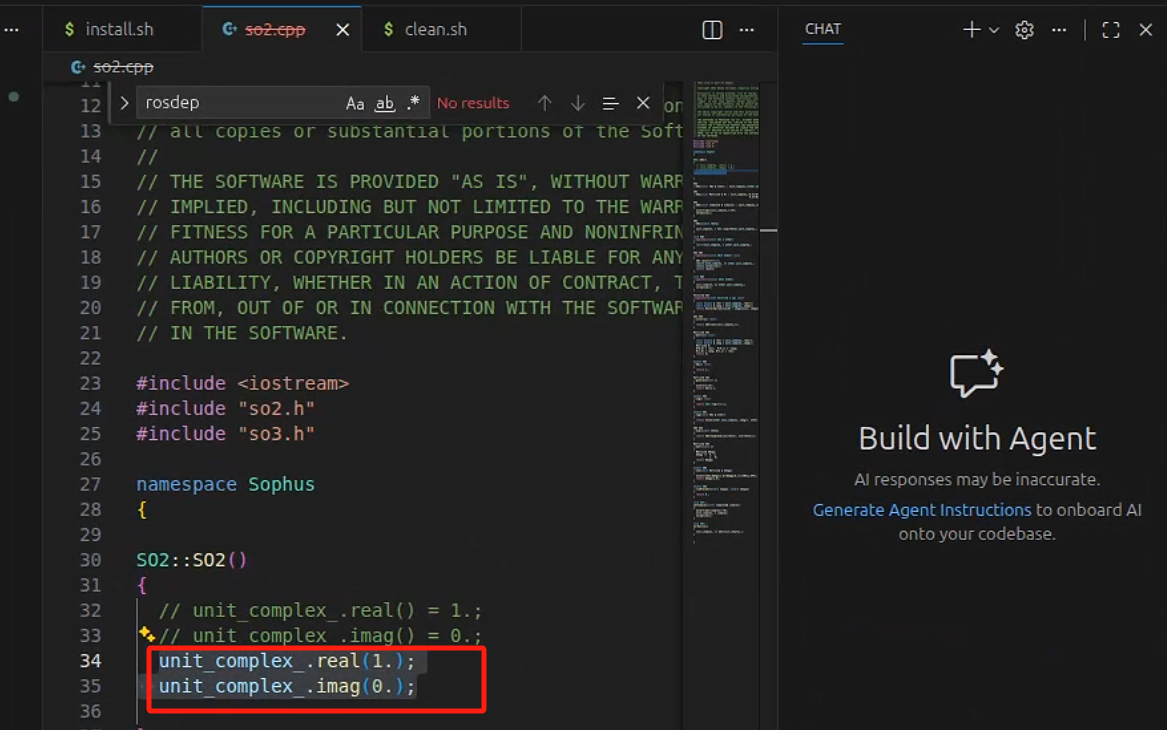Open chat panel ellipsis menu
Viewport: 1167px width, 730px height.
pyautogui.click(x=1059, y=30)
